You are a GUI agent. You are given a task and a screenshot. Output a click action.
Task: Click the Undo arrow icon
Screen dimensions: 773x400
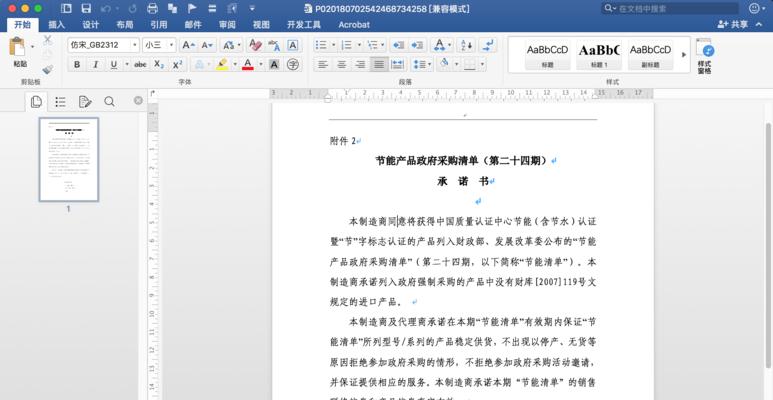[x=105, y=8]
